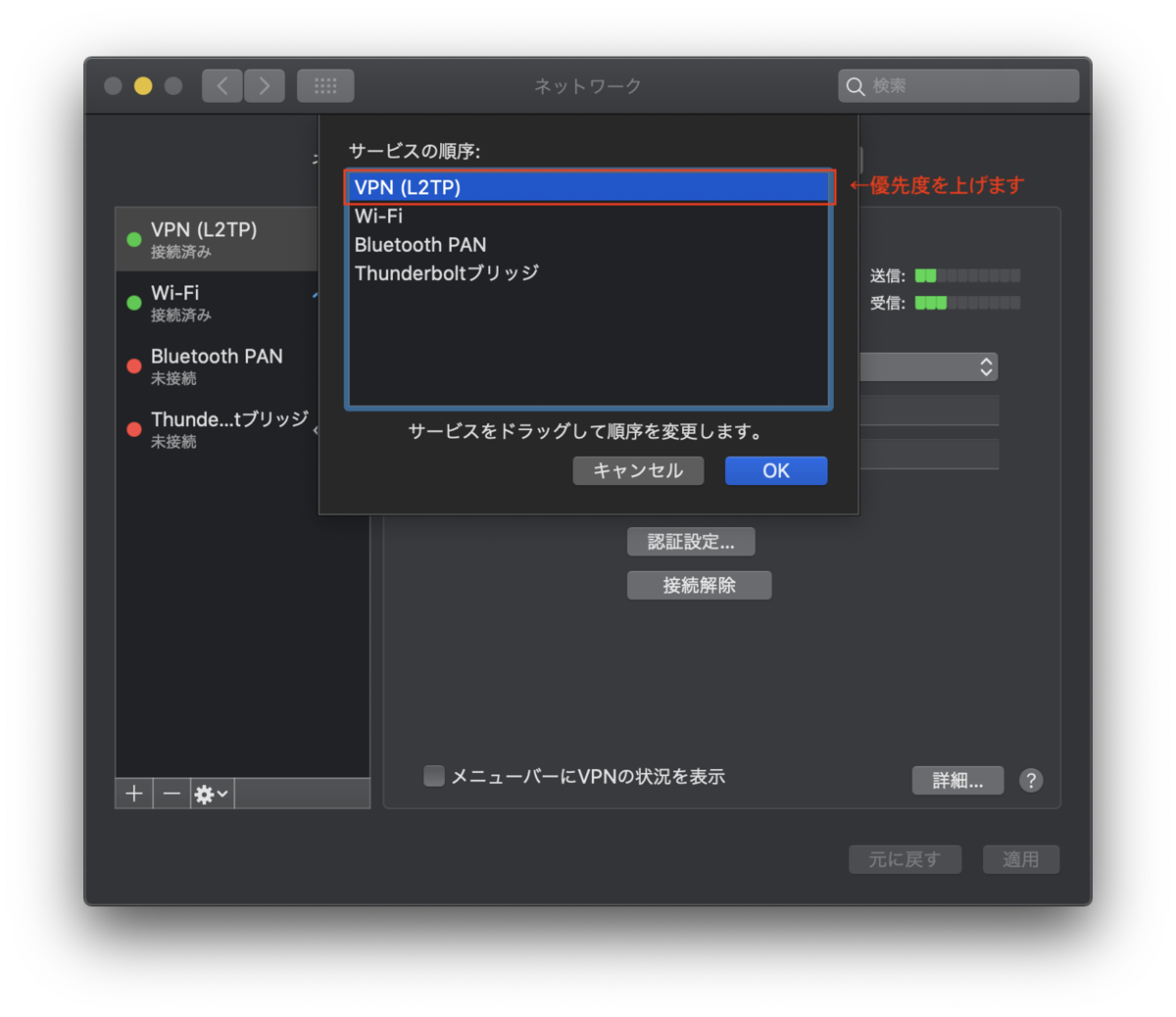Image resolution: width=1176 pixels, height=1017 pixels.
Task: Click the 受信 signal level indicator
Action: point(967,303)
